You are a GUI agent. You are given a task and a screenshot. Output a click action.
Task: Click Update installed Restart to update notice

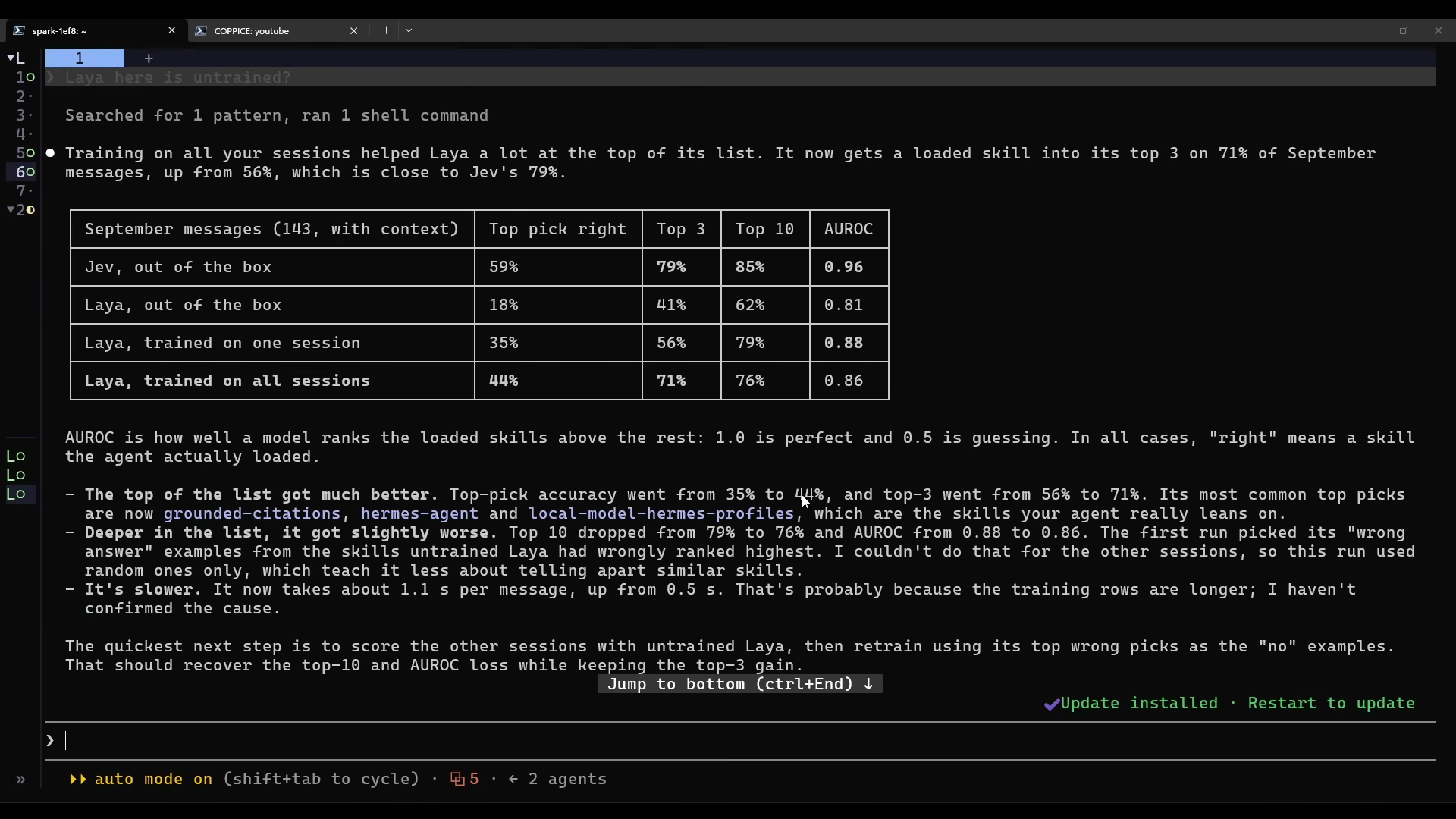click(x=1229, y=703)
